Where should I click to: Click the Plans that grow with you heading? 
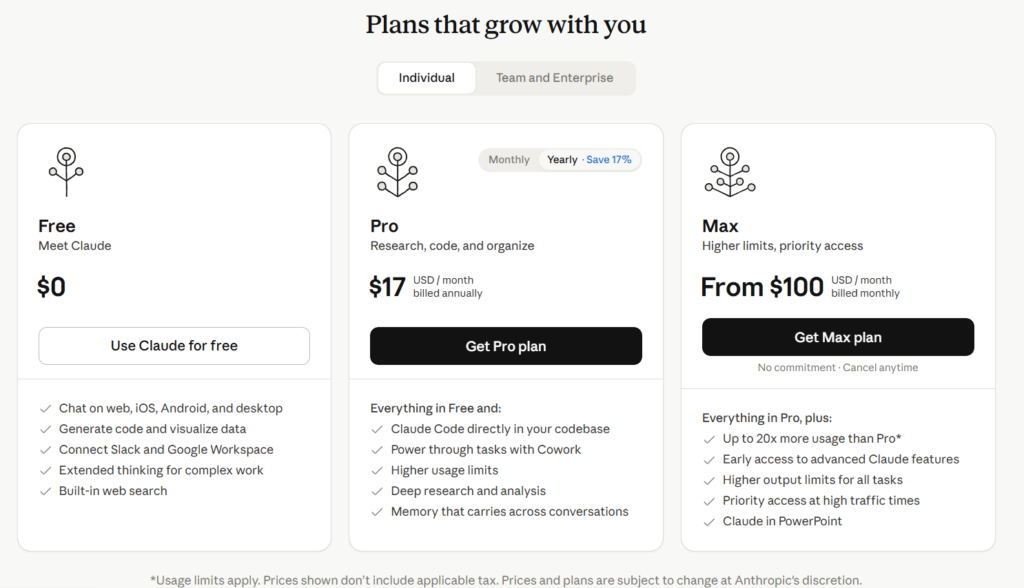tap(506, 24)
